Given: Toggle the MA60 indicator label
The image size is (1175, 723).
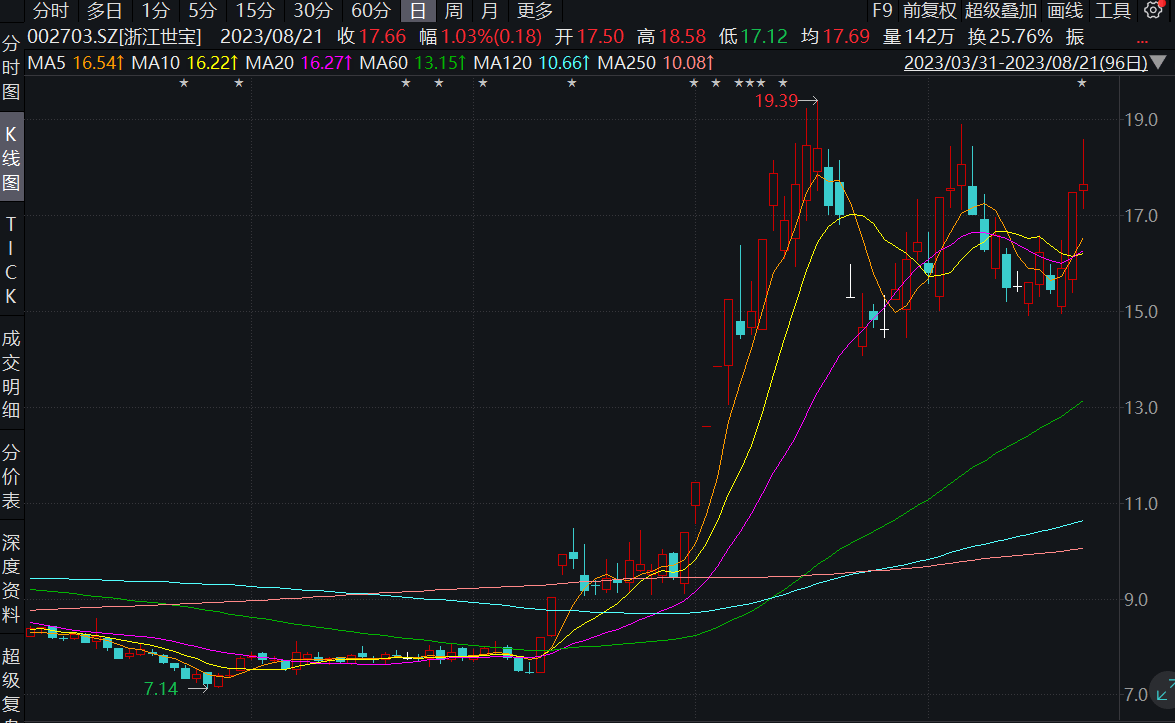Looking at the screenshot, I should 413,63.
